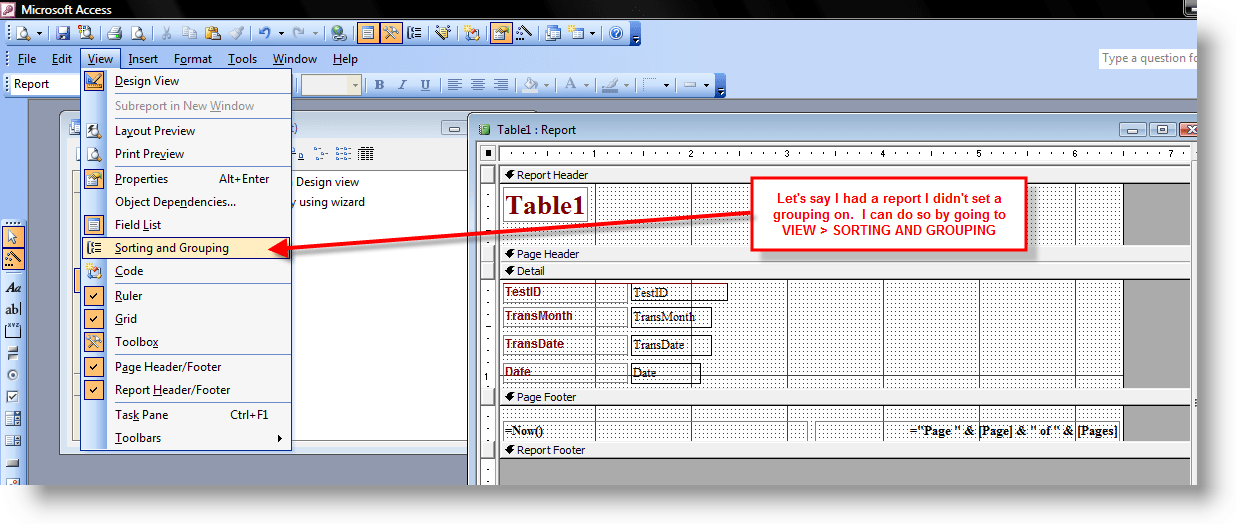Viewport: 1236px width, 524px height.
Task: Click the Print Preview toolbar icon
Action: pos(137,33)
